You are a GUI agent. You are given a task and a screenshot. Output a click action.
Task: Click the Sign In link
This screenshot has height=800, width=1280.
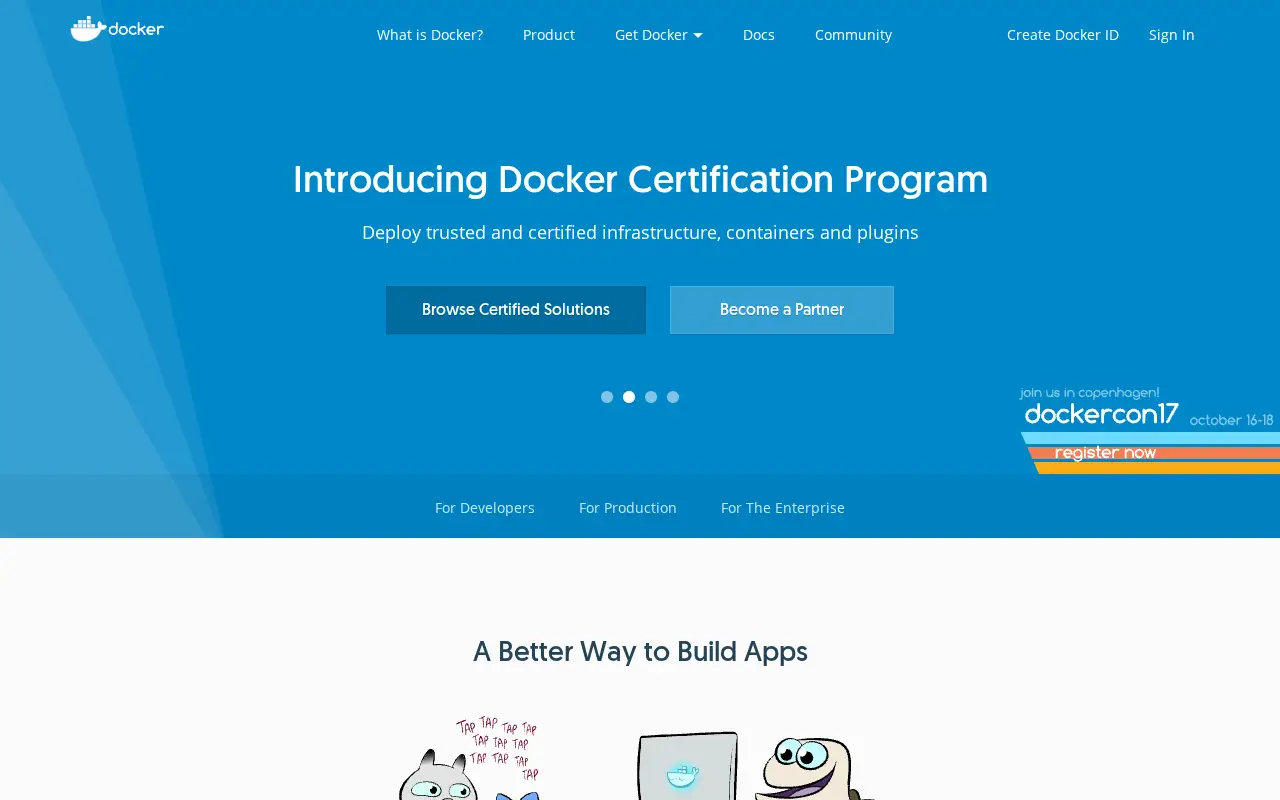[x=1172, y=35]
